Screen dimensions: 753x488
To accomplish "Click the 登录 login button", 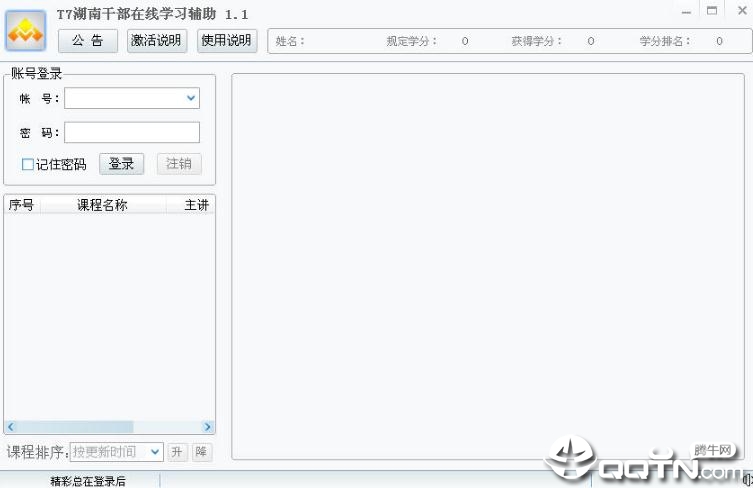I will click(121, 164).
